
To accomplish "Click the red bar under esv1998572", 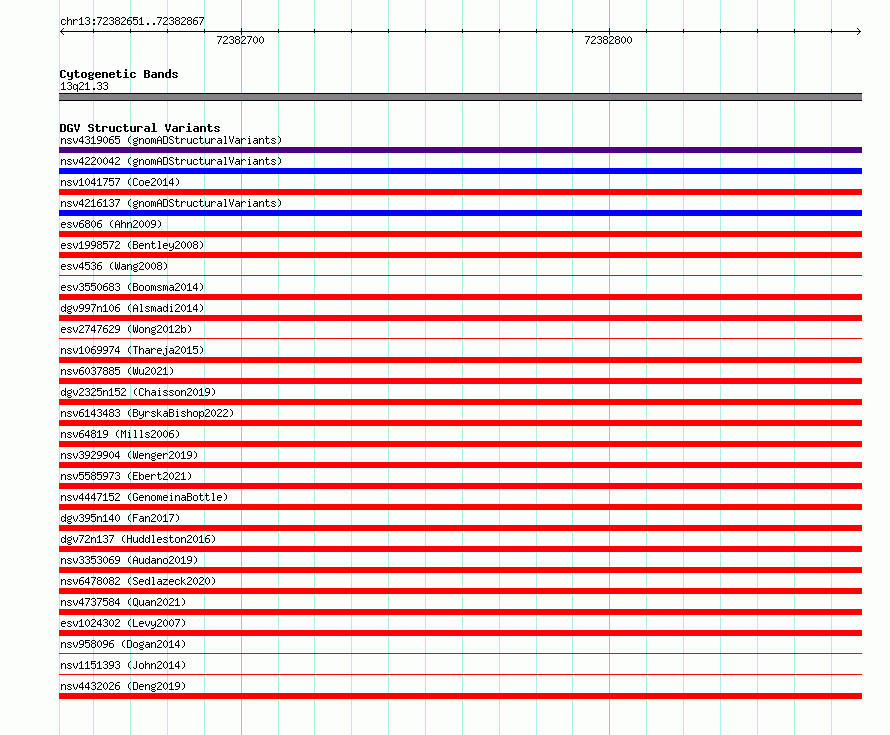I will [460, 255].
